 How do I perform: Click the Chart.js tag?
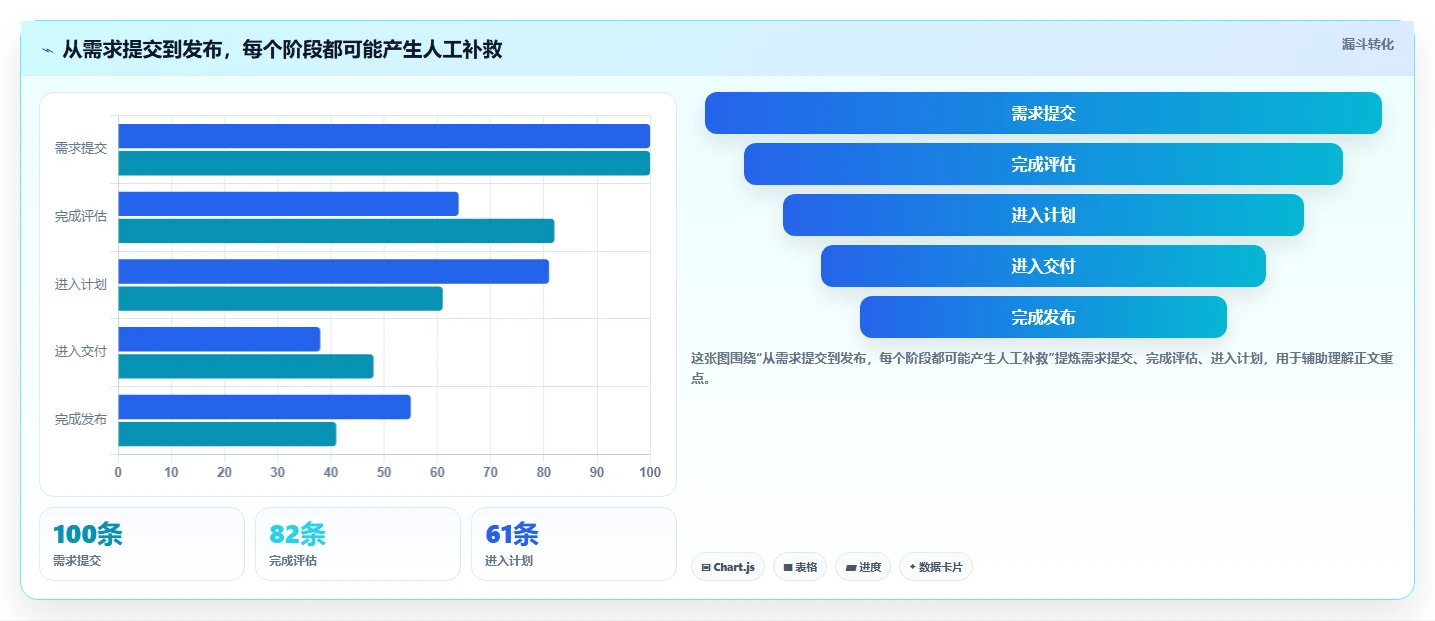point(728,567)
